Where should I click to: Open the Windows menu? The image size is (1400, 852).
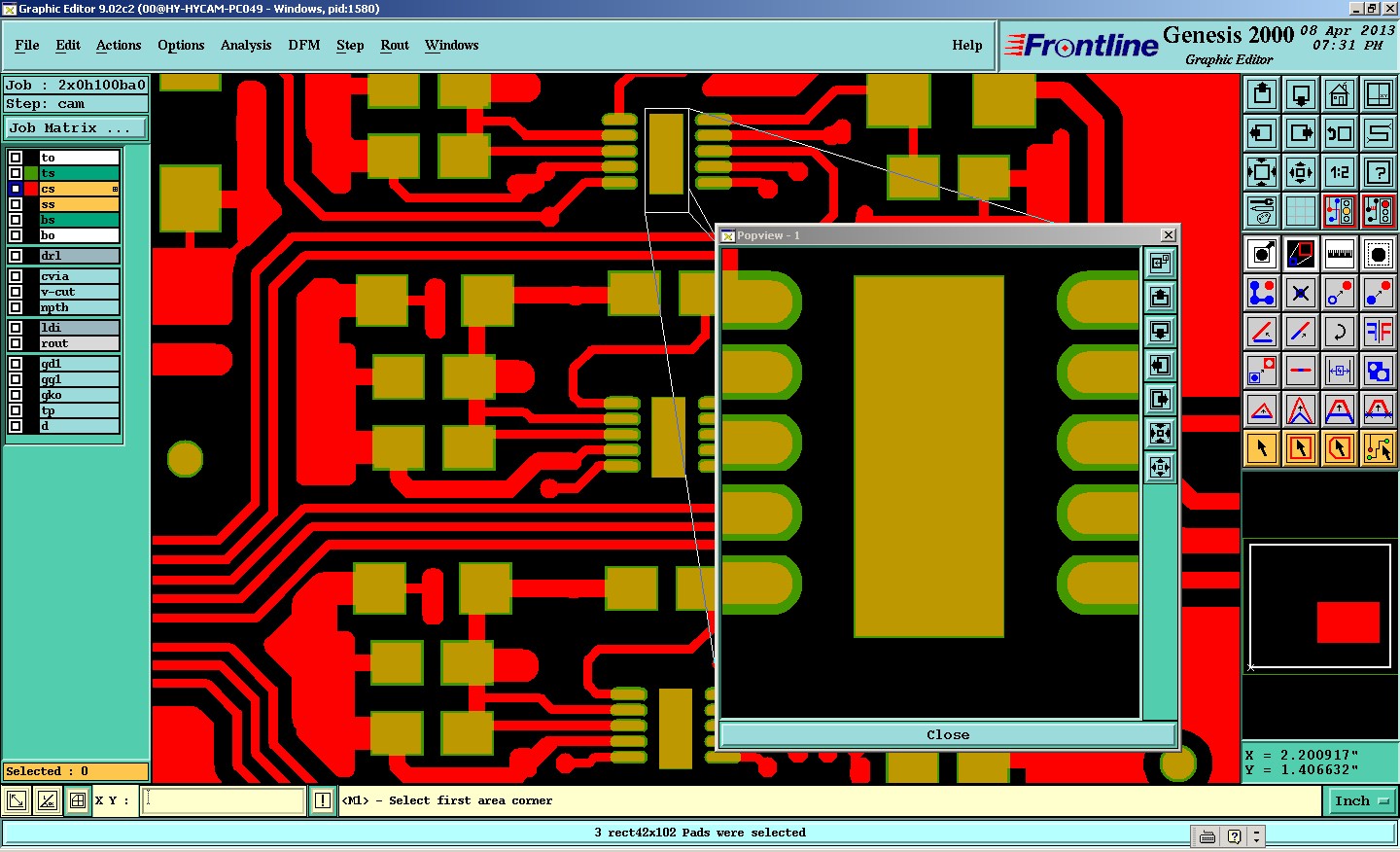tap(452, 45)
